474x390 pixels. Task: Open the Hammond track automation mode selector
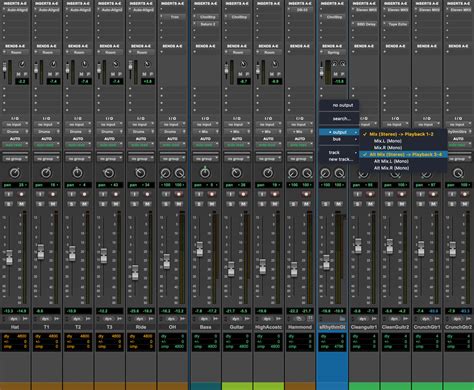[300, 145]
